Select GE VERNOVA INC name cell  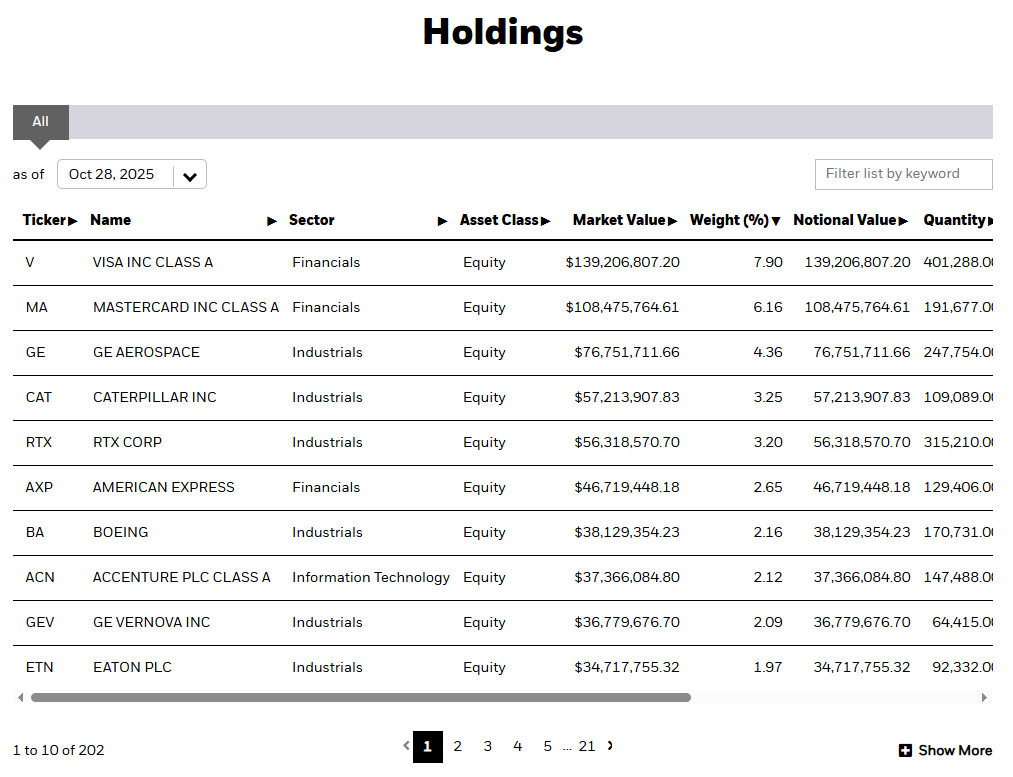[x=151, y=623]
